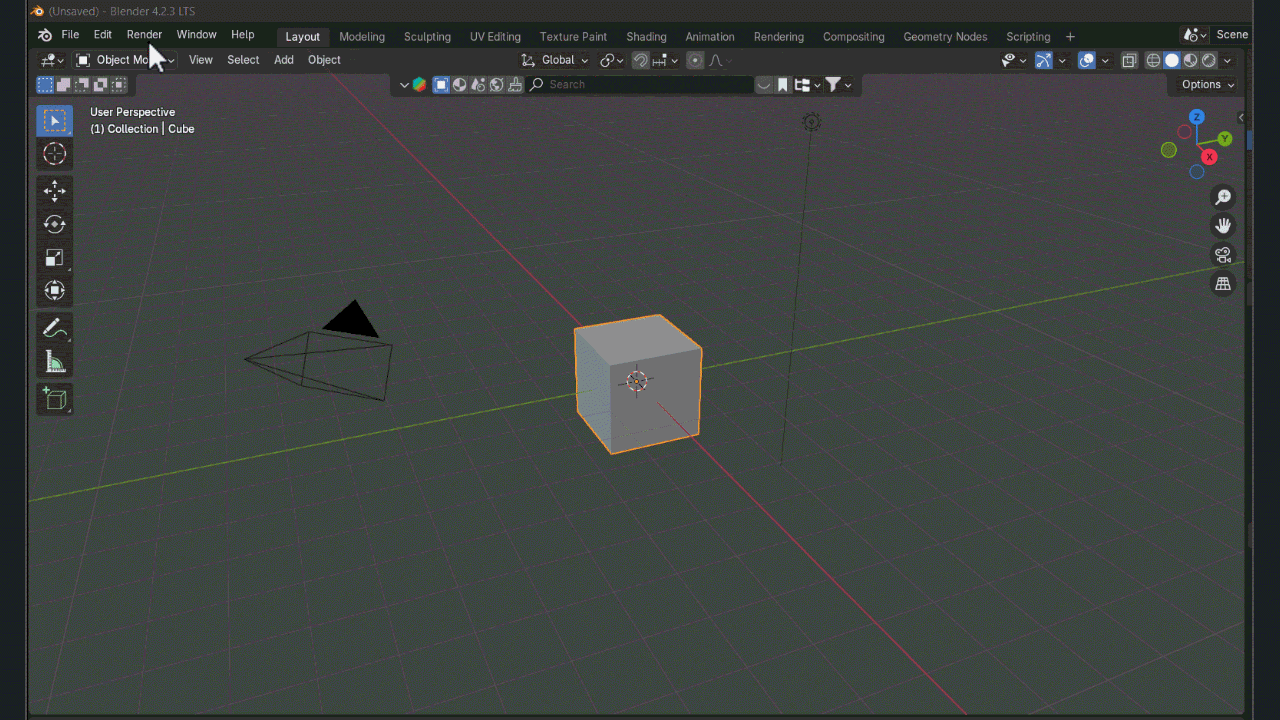
Task: Open the Add menu in viewport header
Action: tap(284, 60)
